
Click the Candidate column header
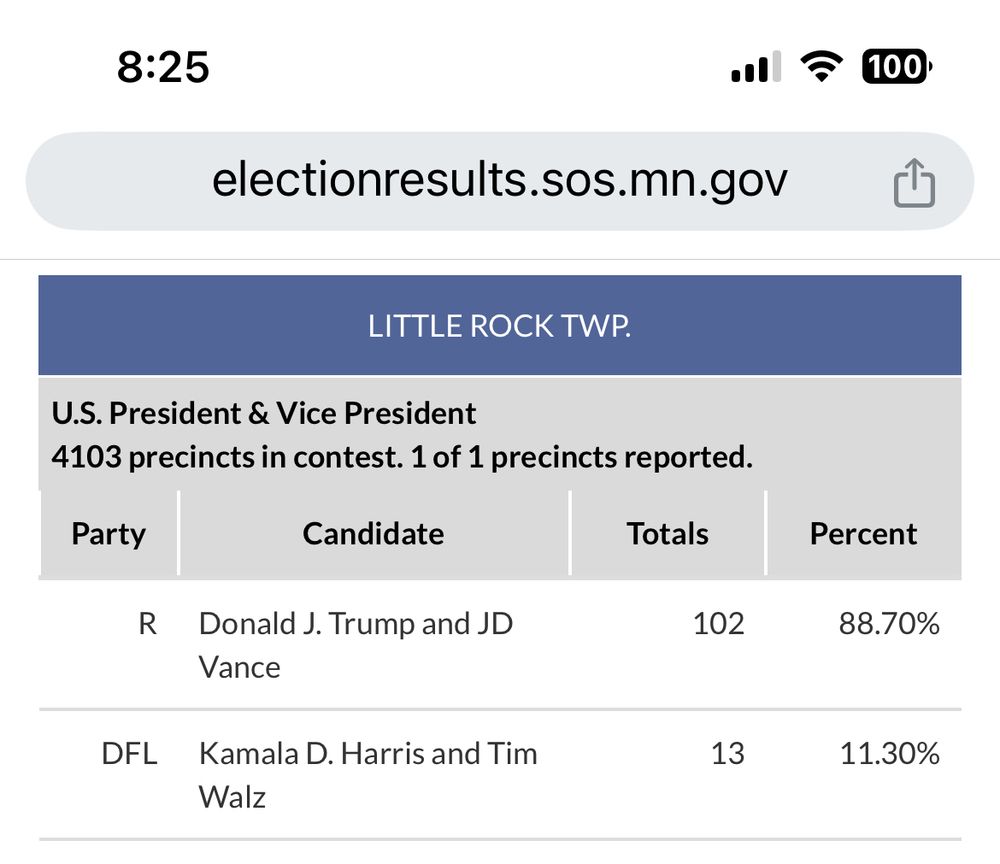[373, 533]
